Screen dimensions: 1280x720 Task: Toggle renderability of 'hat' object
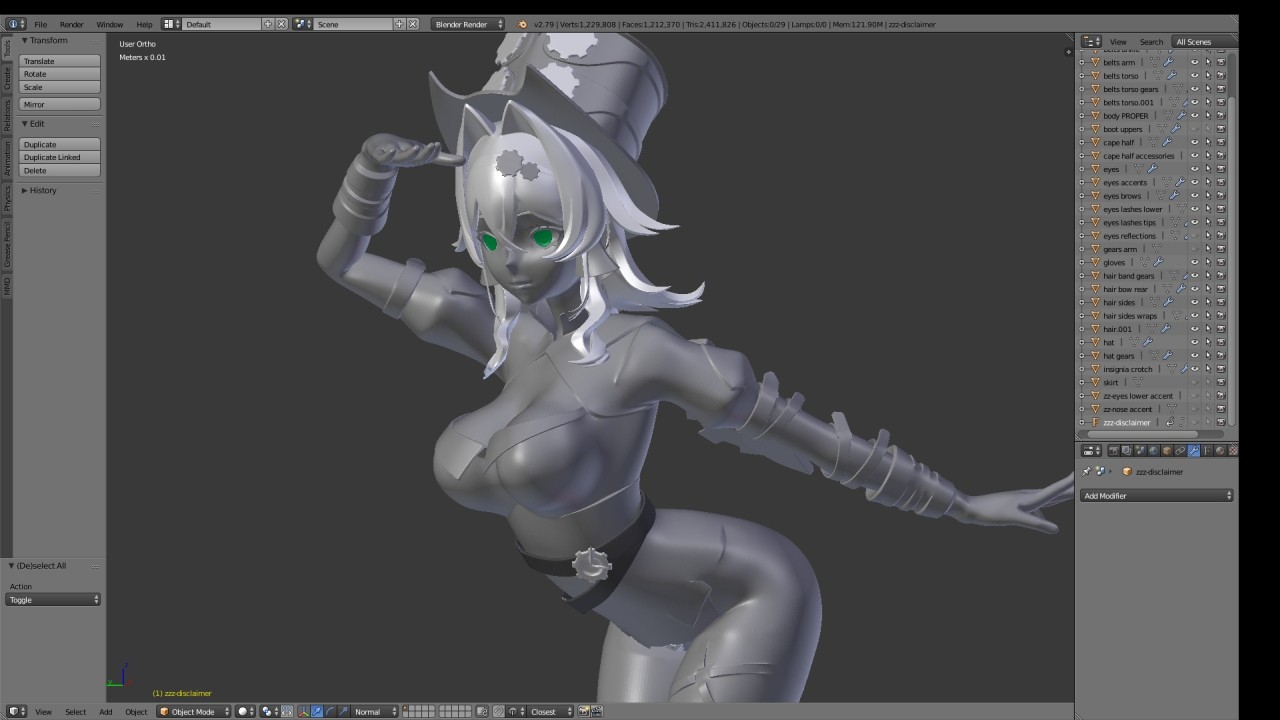tap(1221, 342)
